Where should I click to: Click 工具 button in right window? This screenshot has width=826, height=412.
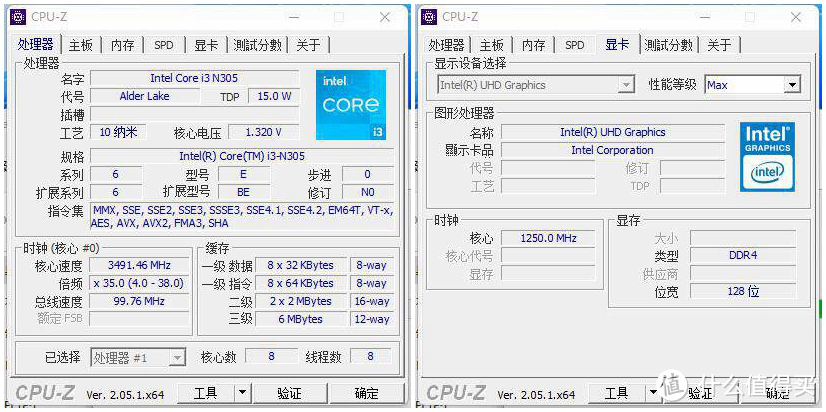coord(616,393)
